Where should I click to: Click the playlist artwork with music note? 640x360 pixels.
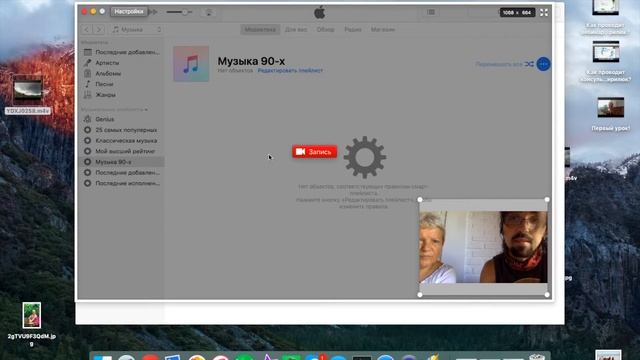pos(191,64)
